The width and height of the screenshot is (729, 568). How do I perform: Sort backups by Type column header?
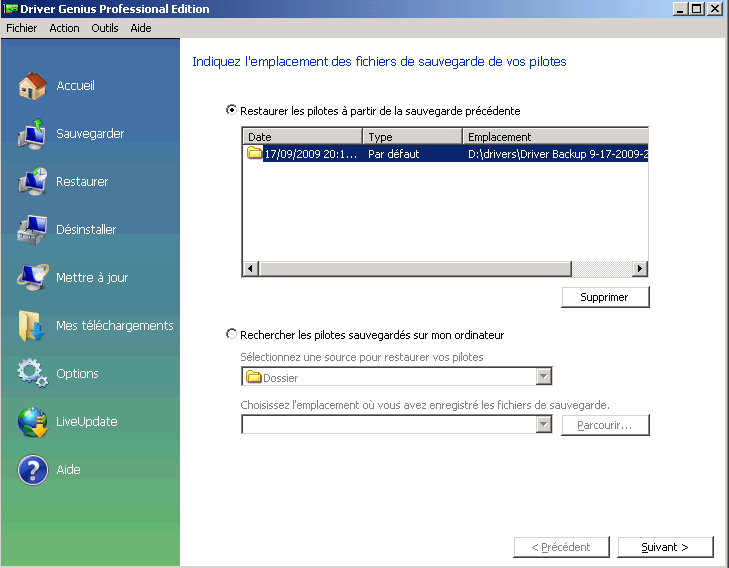[x=412, y=137]
